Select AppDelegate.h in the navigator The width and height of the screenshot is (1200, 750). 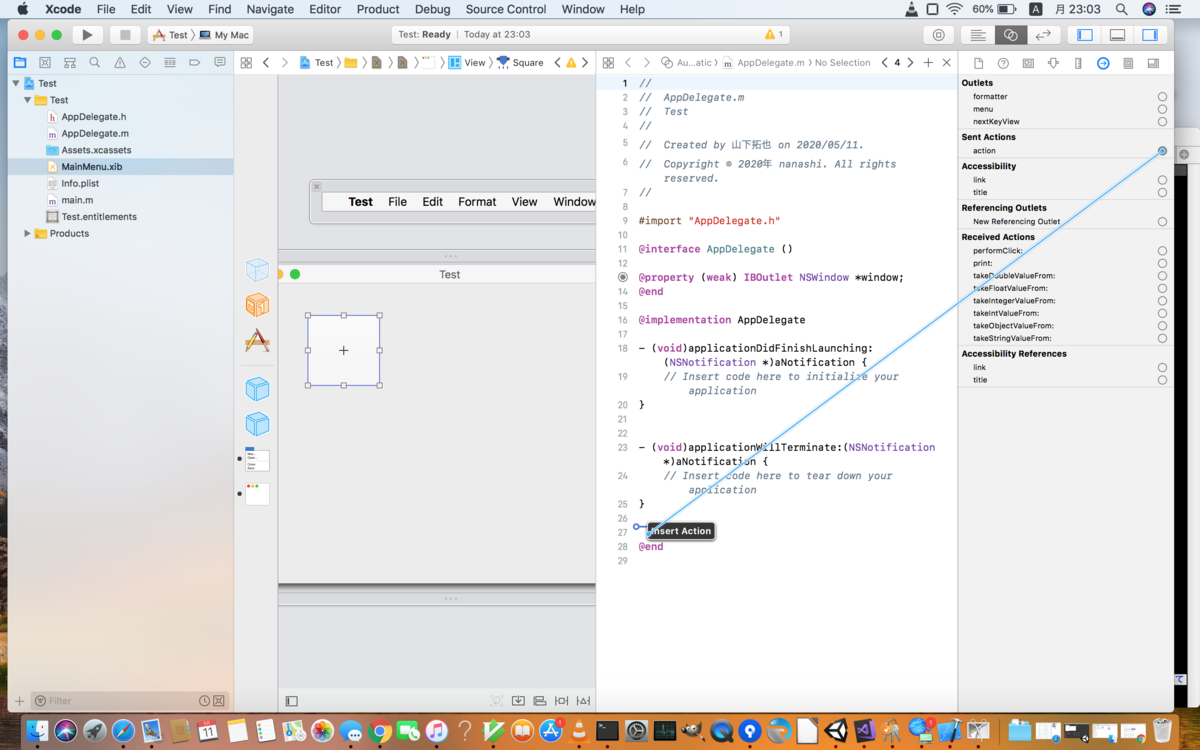click(x=94, y=117)
